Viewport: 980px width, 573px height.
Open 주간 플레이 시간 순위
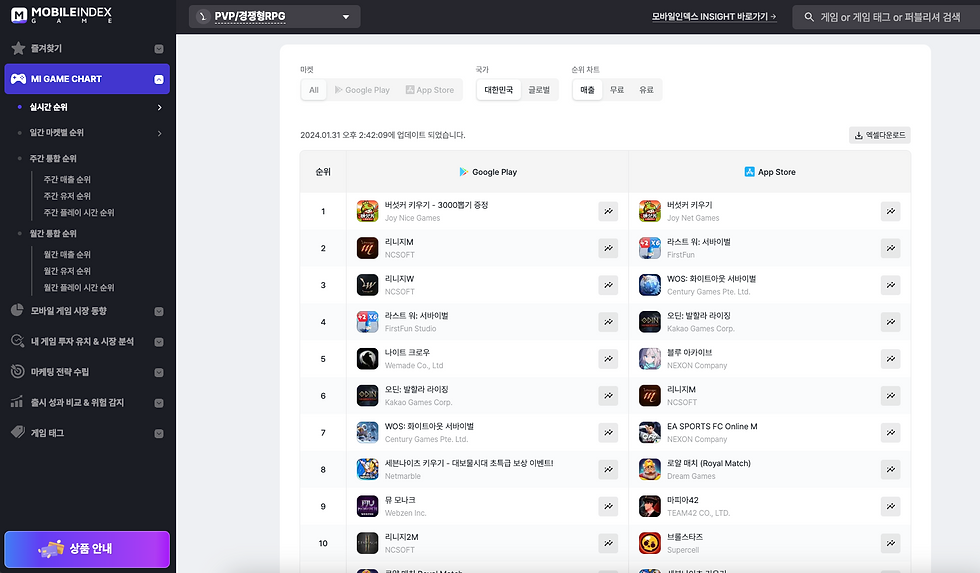[x=79, y=212]
